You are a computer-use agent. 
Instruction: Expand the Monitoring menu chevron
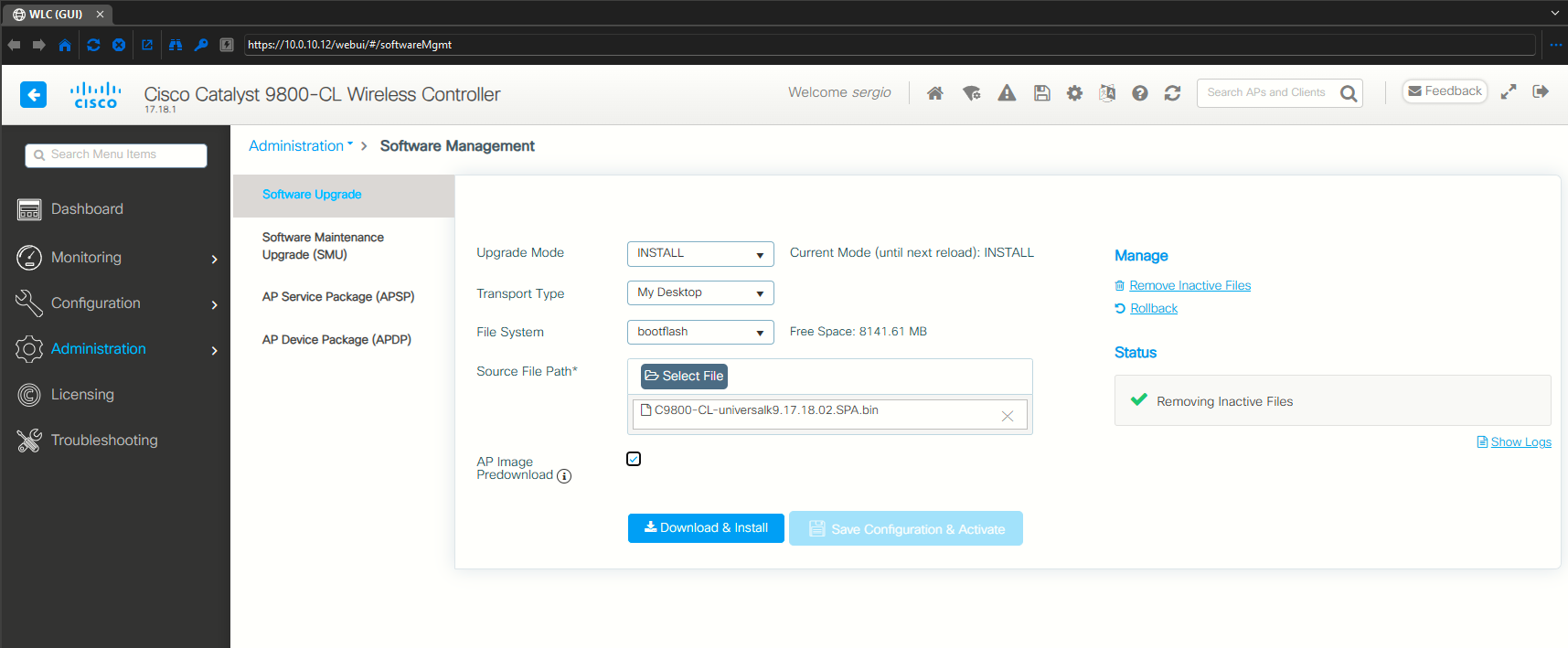pos(215,260)
